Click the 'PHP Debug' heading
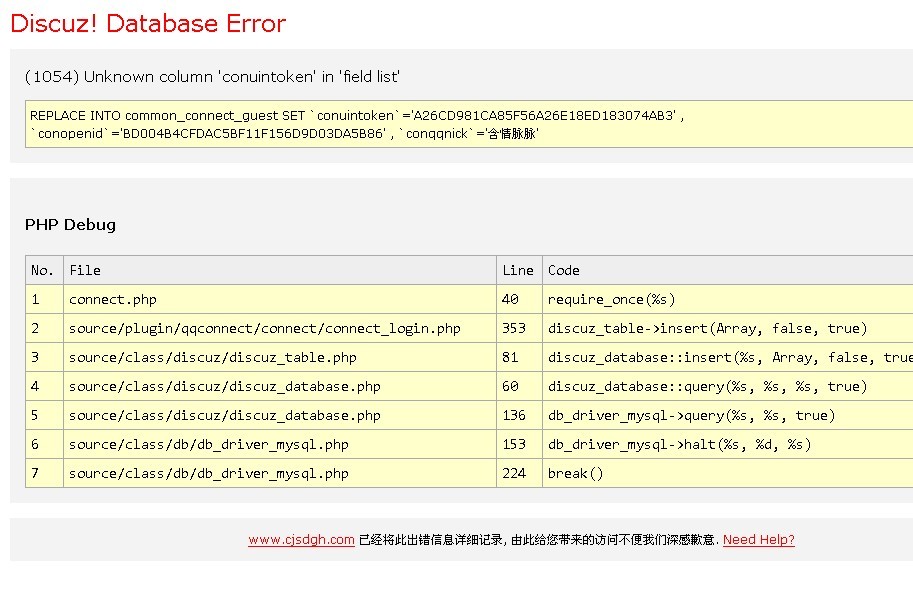913x606 pixels. click(x=70, y=225)
